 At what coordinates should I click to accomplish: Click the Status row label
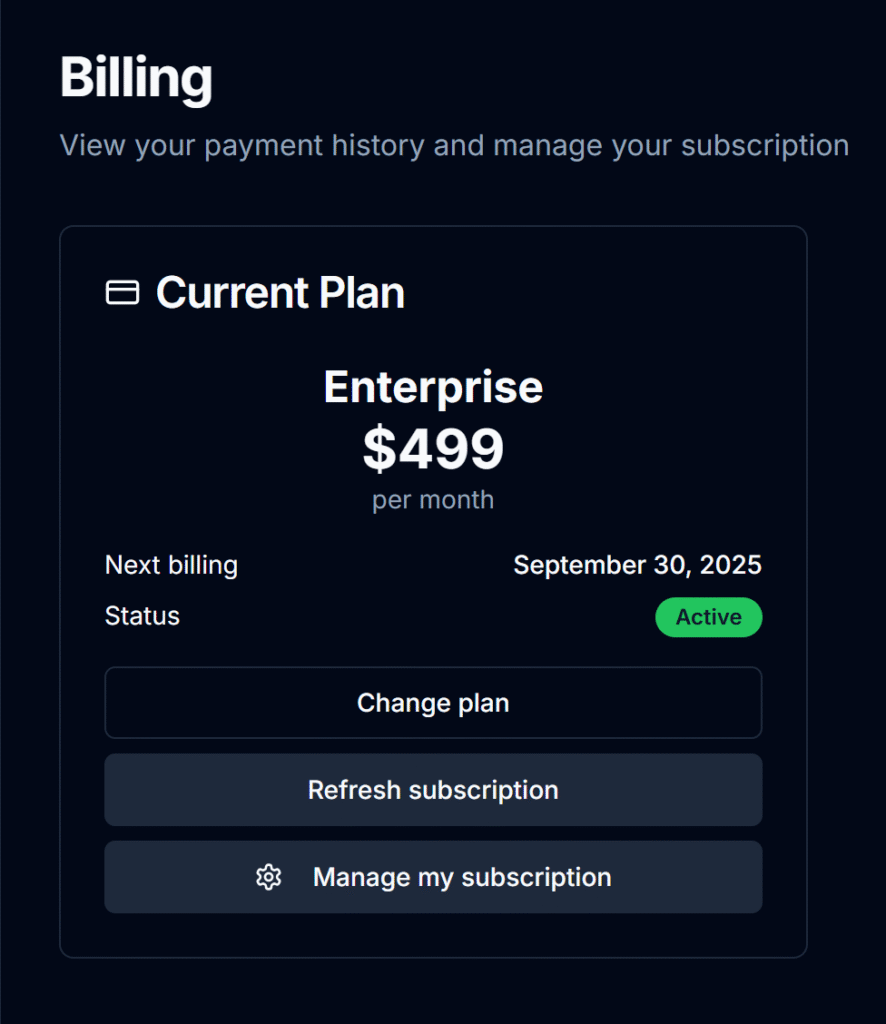coord(142,616)
